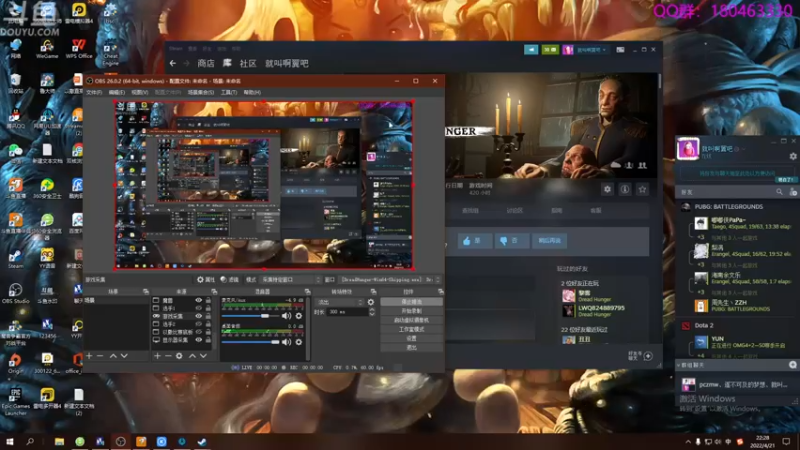Remove selected scene with minus button
The width and height of the screenshot is (800, 450).
100,356
